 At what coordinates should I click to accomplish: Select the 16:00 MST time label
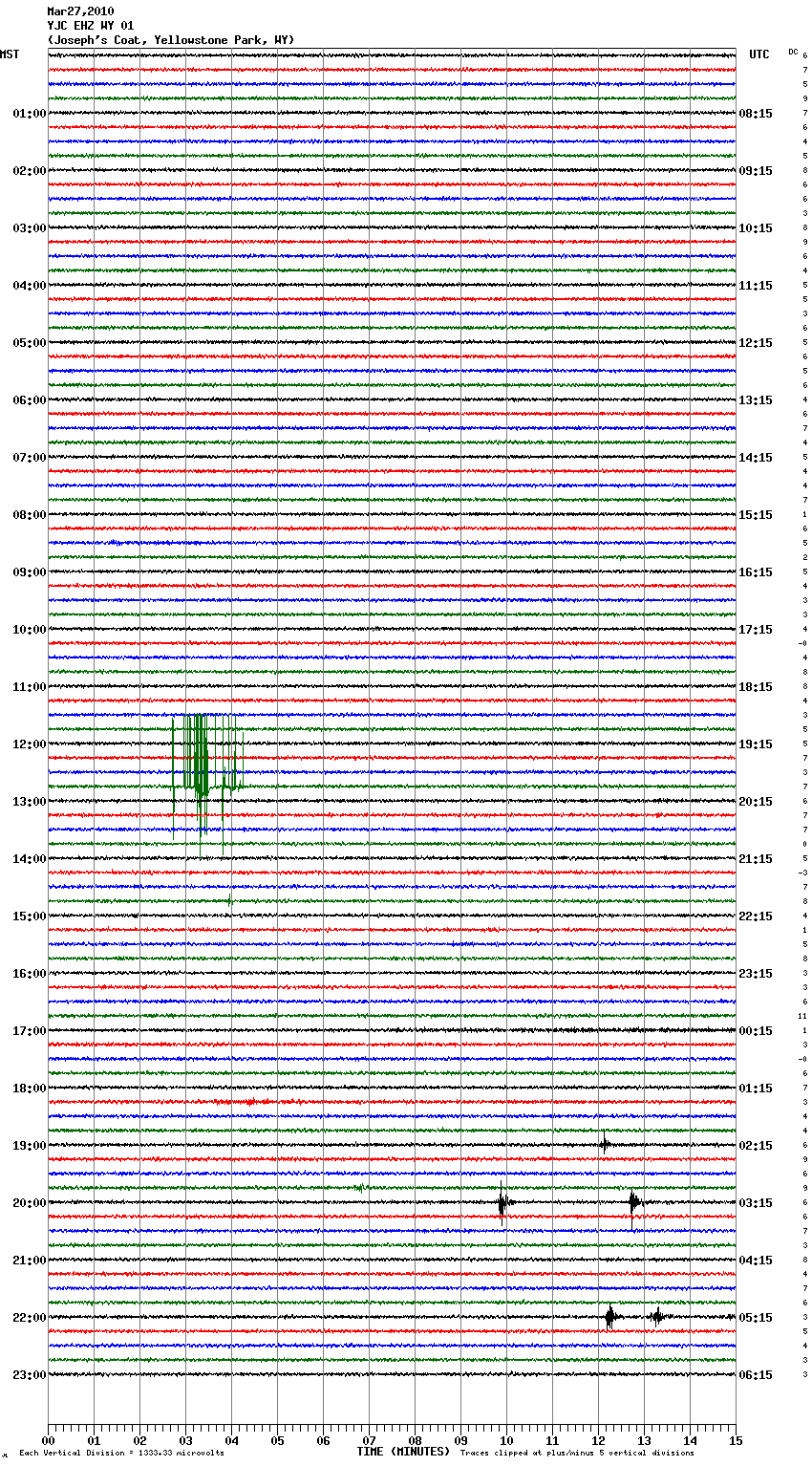tap(30, 974)
